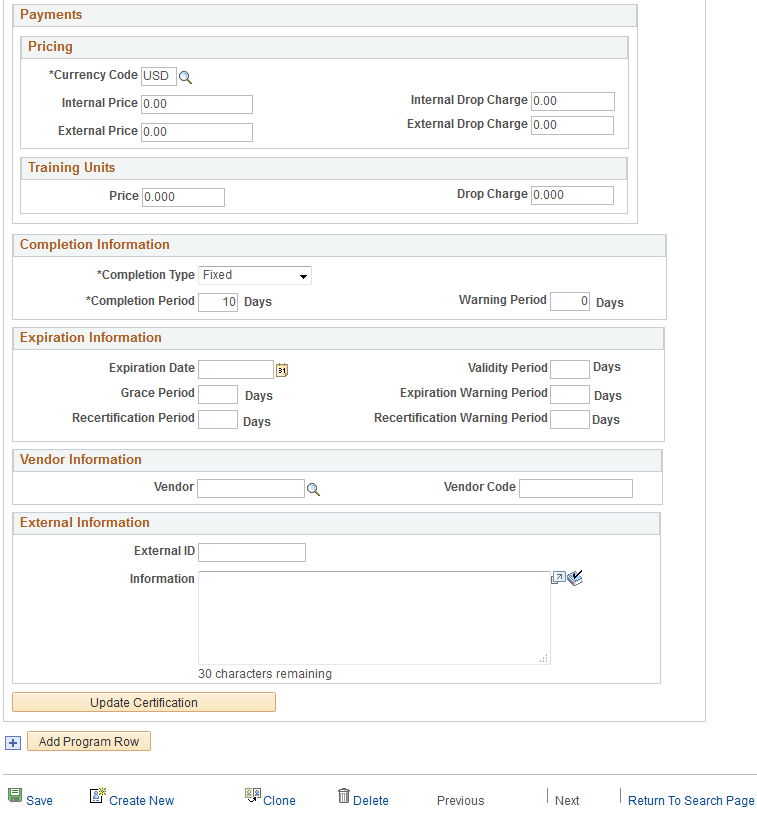The width and height of the screenshot is (757, 813).
Task: Open Information field in popout window
Action: 558,578
